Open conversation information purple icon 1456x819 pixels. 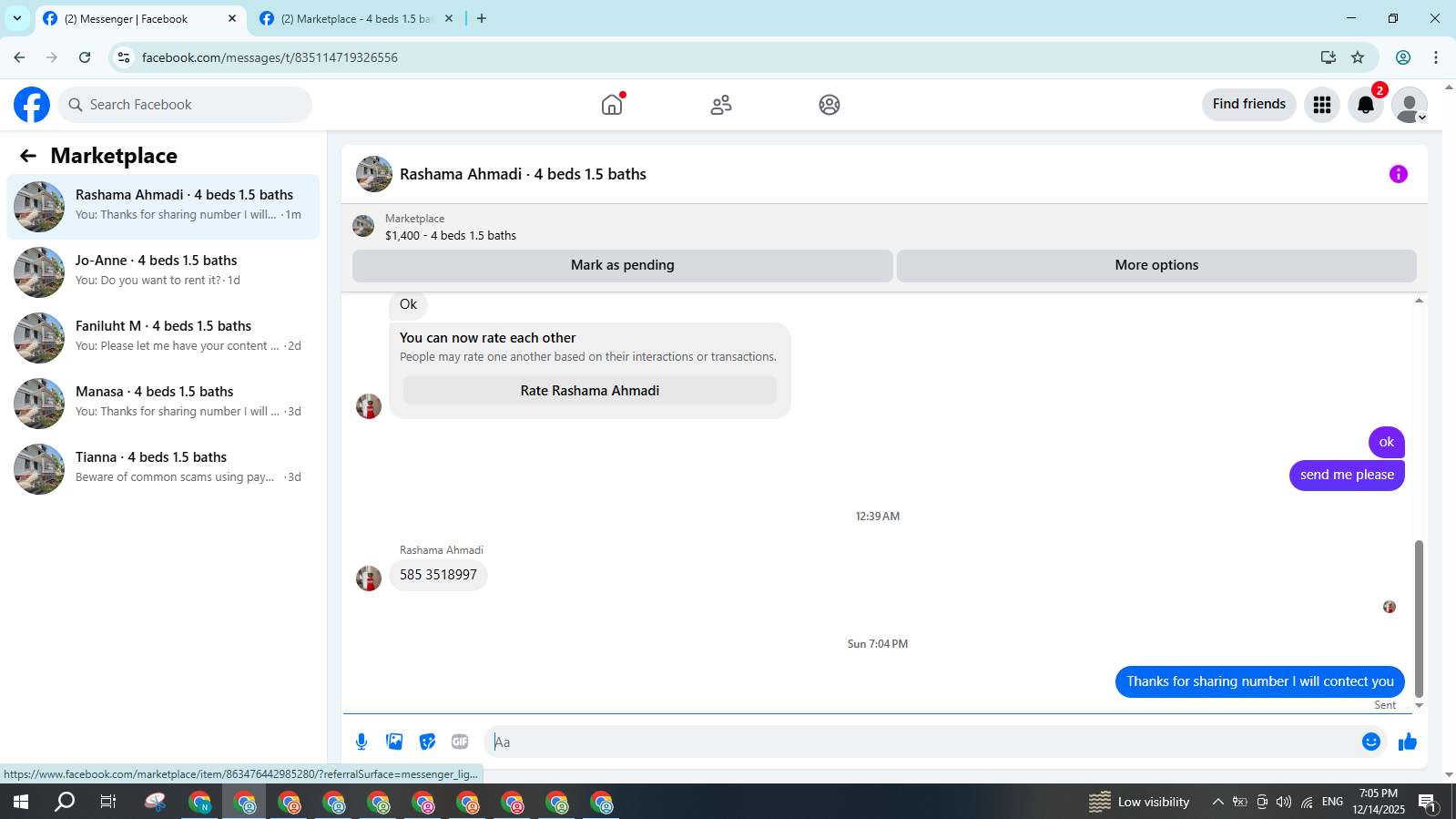(x=1399, y=174)
